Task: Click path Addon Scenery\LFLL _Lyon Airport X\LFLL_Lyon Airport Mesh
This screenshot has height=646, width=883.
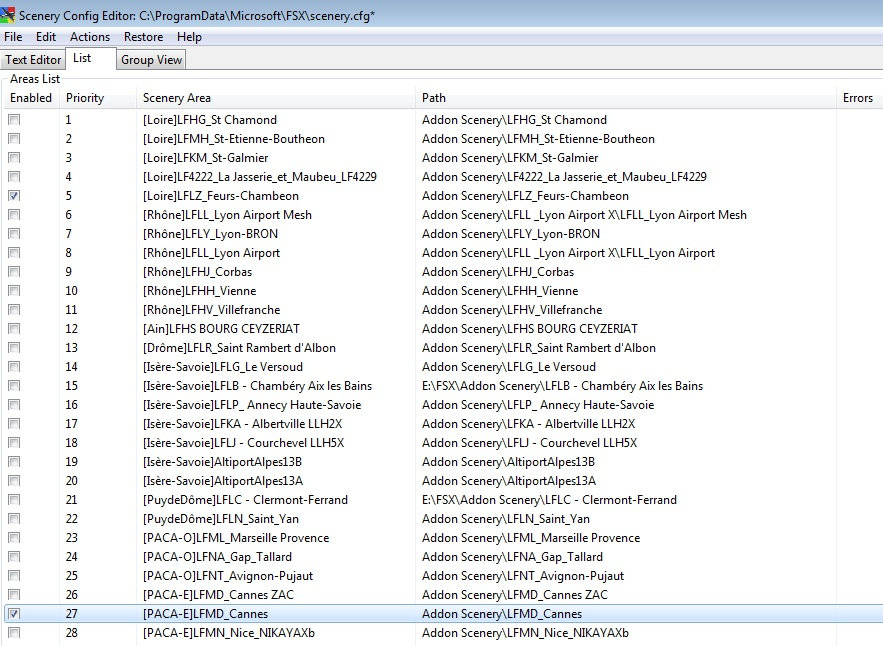Action: click(x=584, y=215)
